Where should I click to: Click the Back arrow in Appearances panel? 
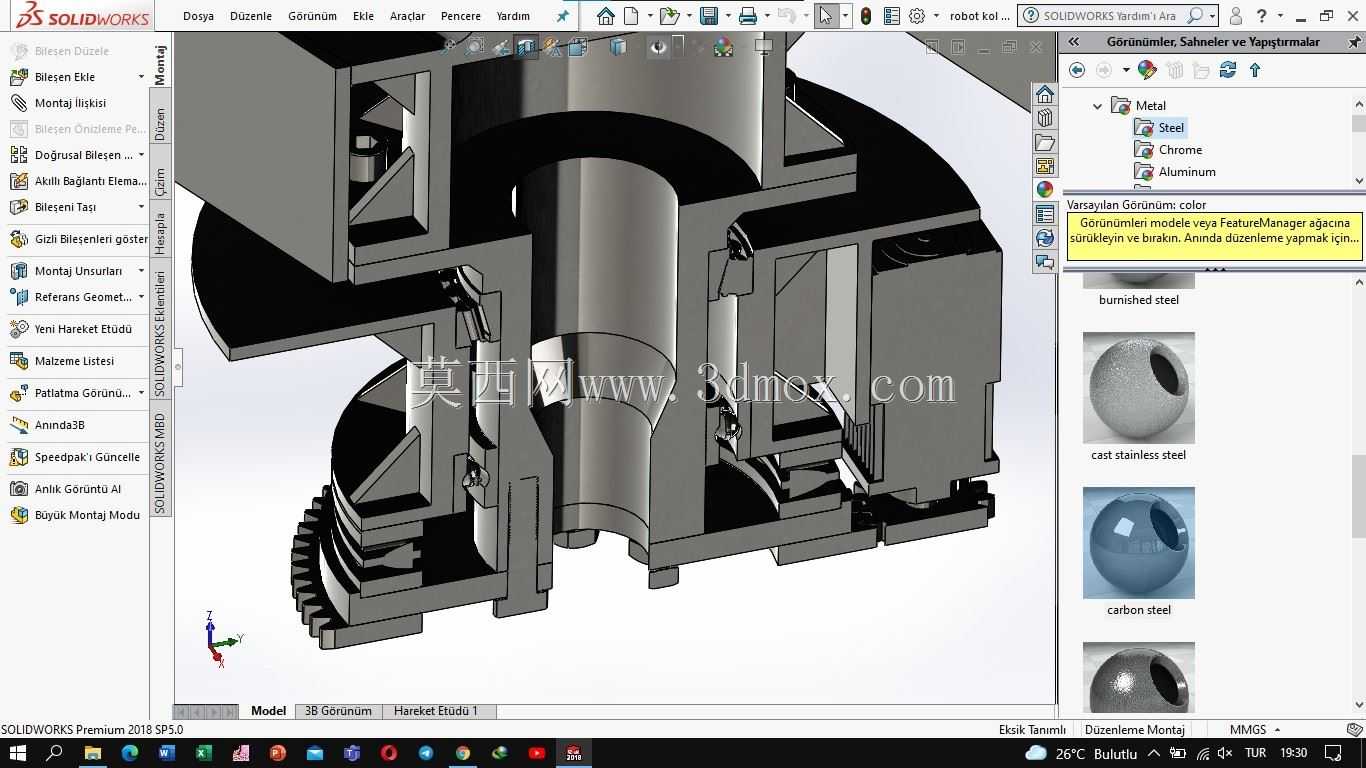pos(1077,70)
